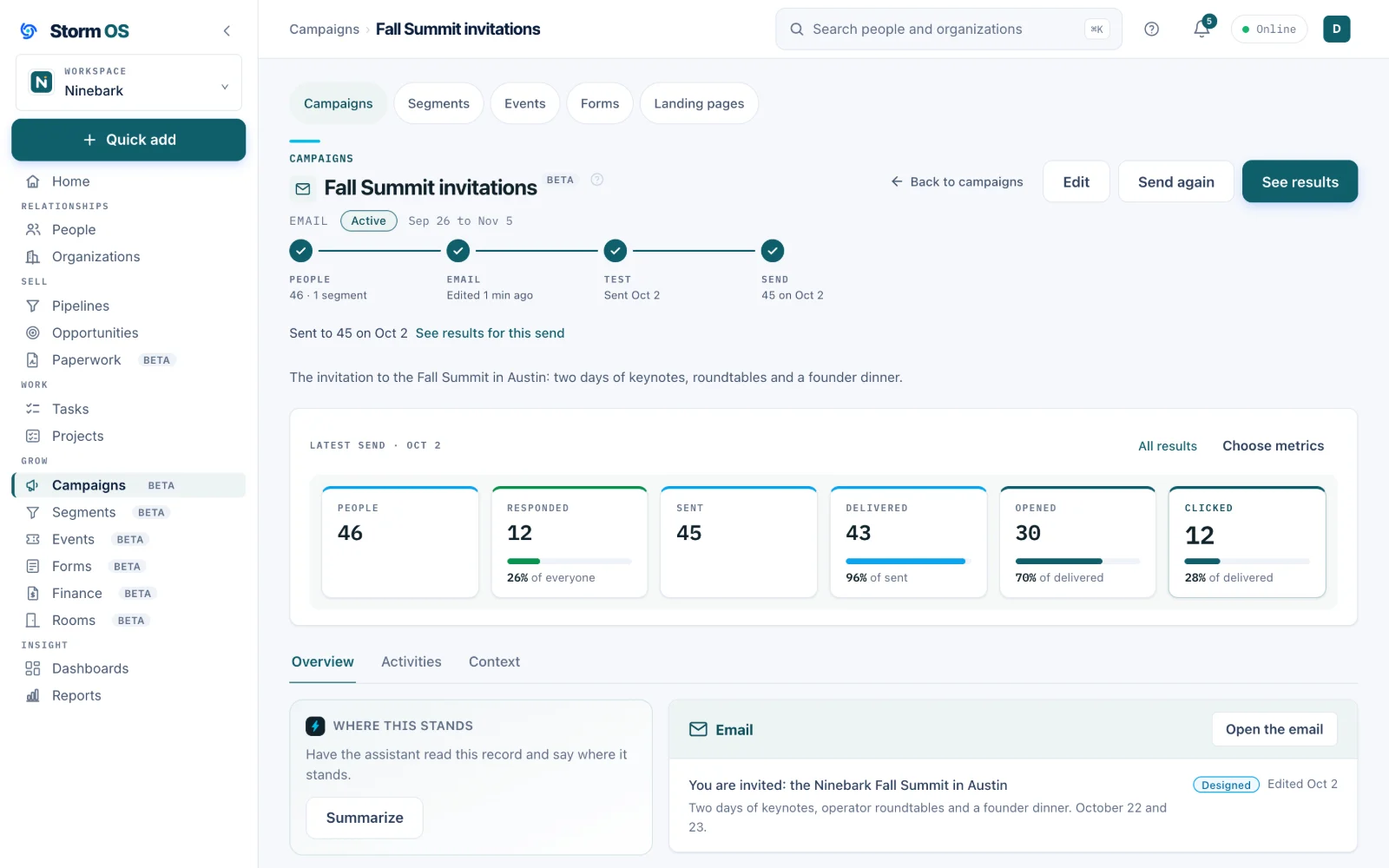
Task: Click the Campaigns breadcrumb link
Action: pyautogui.click(x=324, y=30)
